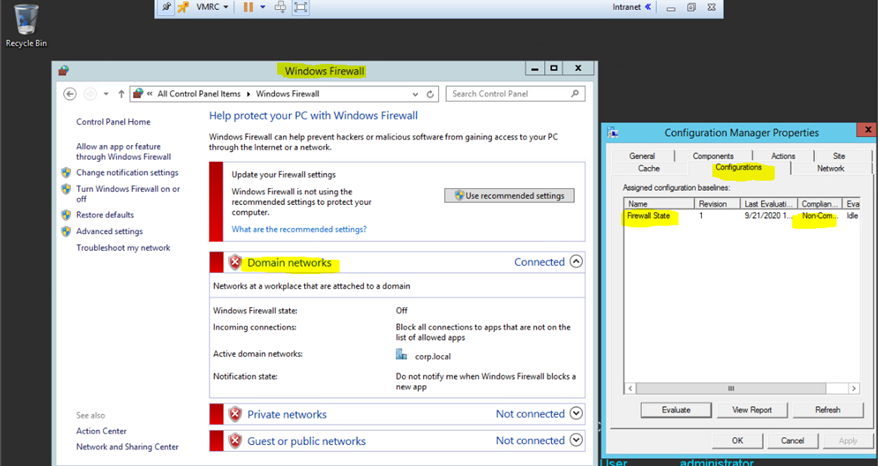
Task: Pause the virtual machine from the VMRC toolbar
Action: (248, 7)
